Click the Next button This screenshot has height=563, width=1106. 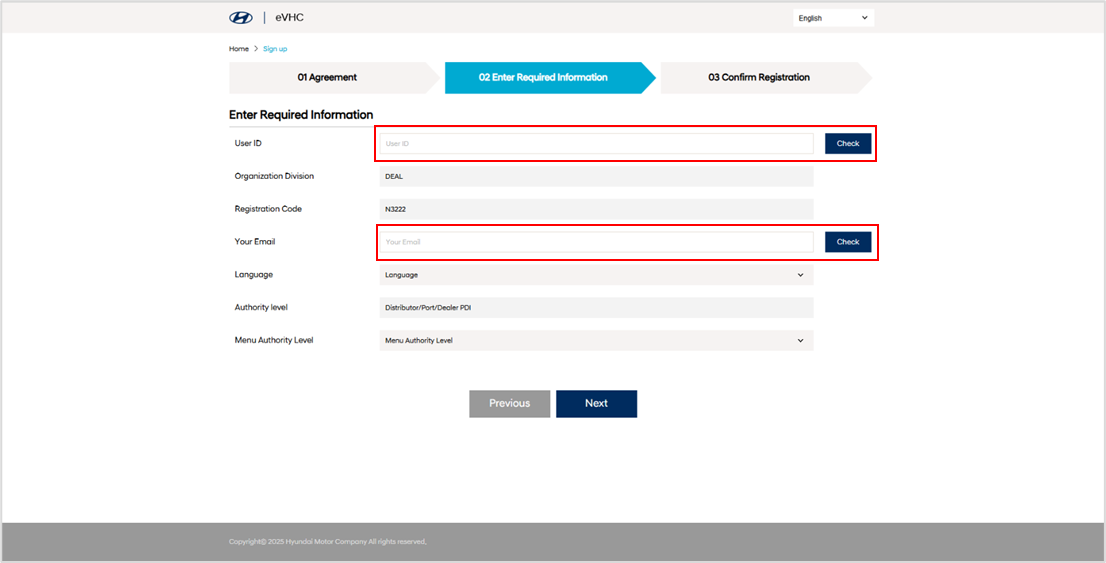coord(596,404)
